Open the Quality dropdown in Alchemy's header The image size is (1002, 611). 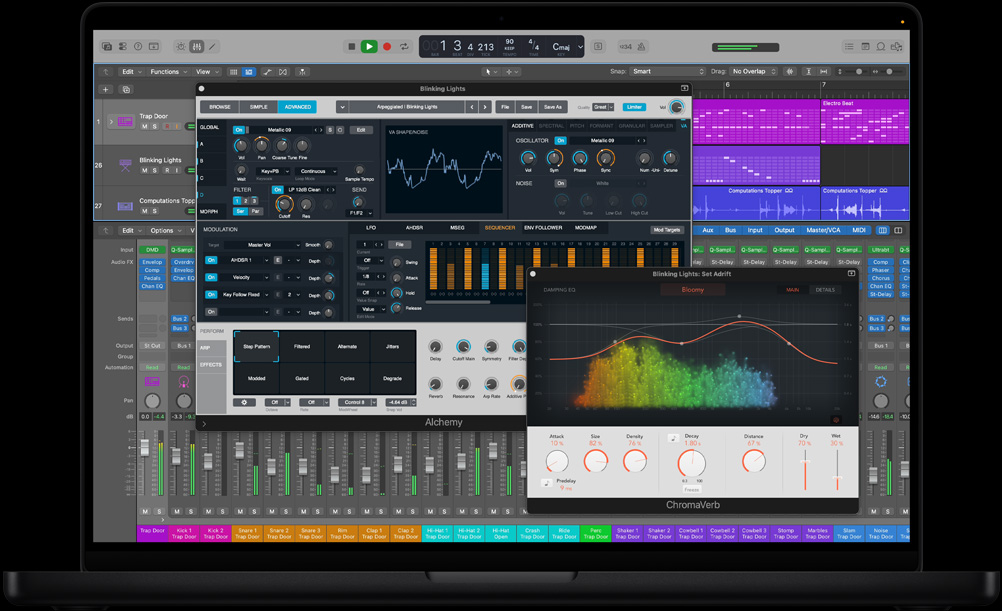(600, 107)
